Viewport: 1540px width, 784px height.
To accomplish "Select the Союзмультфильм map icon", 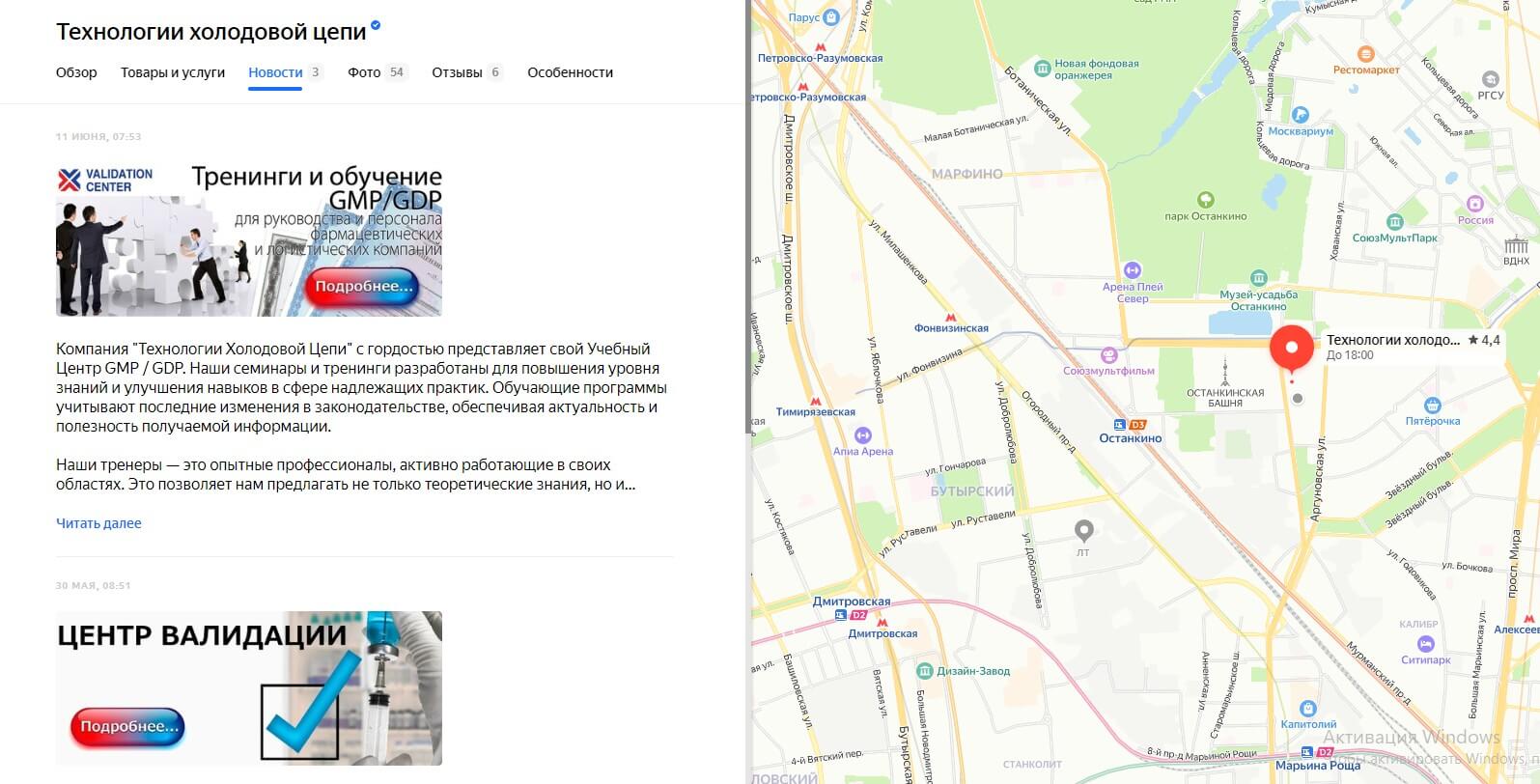I will point(1108,354).
